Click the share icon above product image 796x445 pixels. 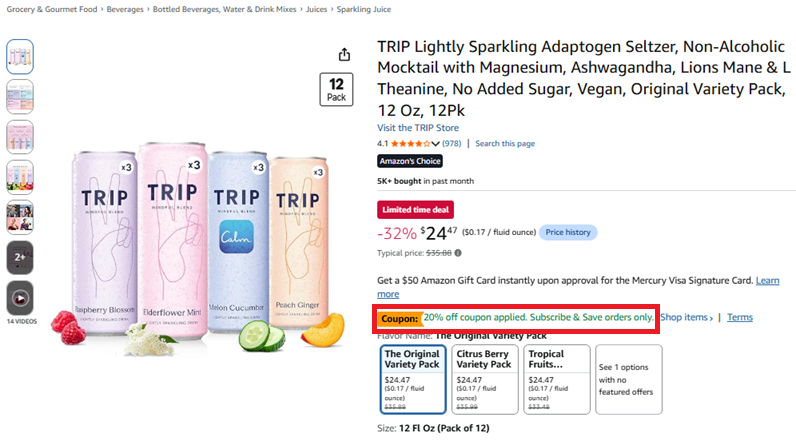(x=344, y=54)
